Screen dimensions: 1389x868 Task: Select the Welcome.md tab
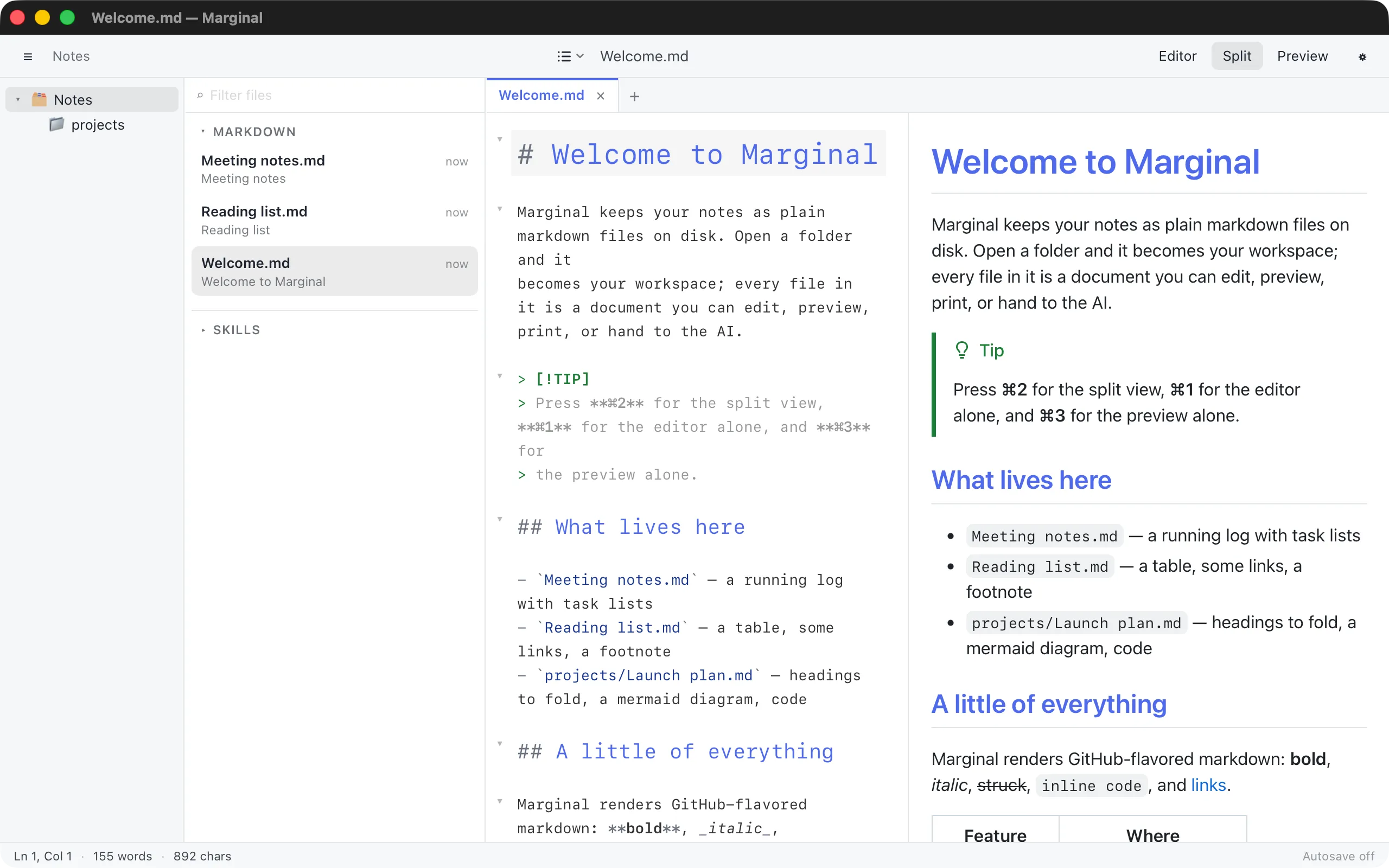pos(540,95)
